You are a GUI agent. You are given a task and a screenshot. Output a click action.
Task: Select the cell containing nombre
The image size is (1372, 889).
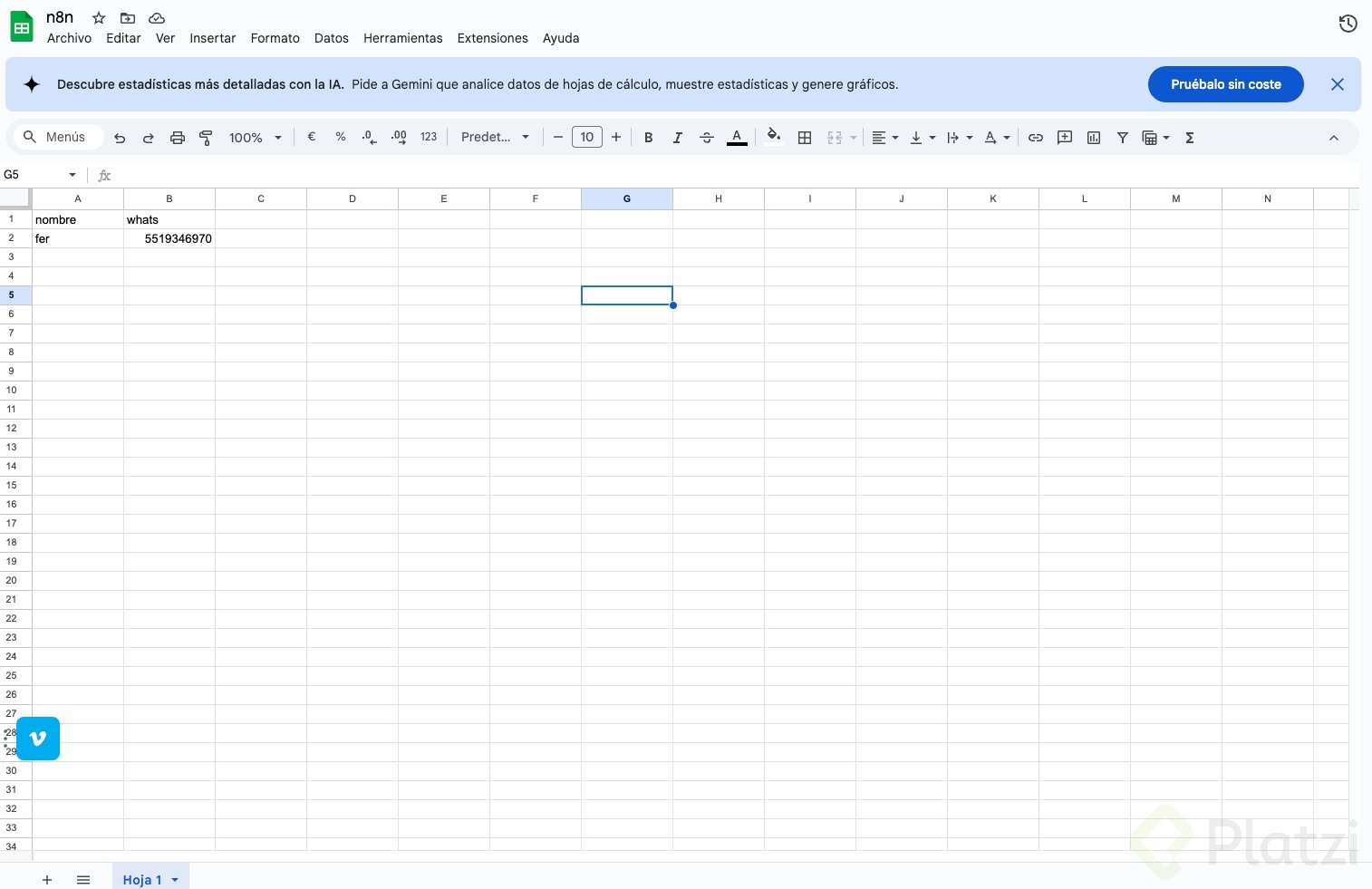[78, 219]
